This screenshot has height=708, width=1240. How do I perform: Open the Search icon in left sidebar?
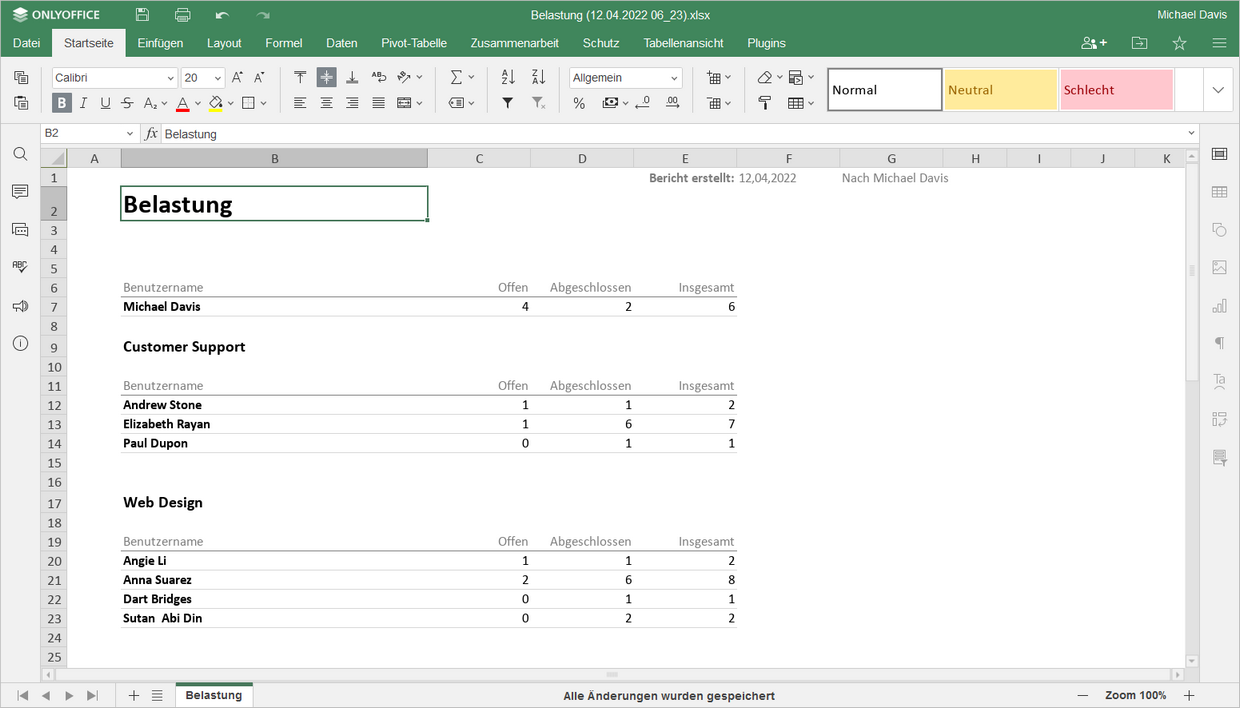pyautogui.click(x=20, y=154)
